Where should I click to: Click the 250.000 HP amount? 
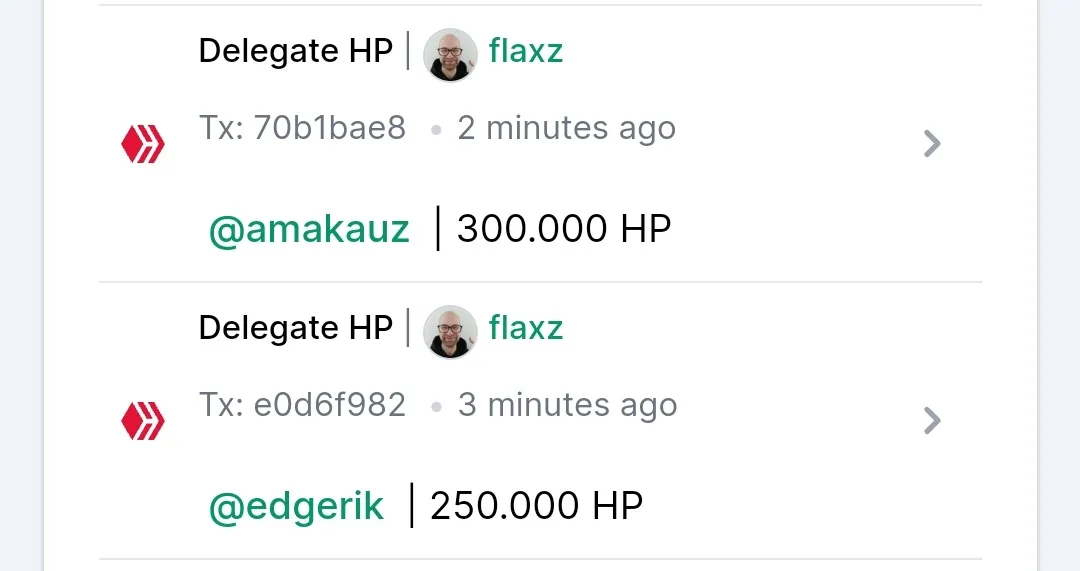click(537, 506)
